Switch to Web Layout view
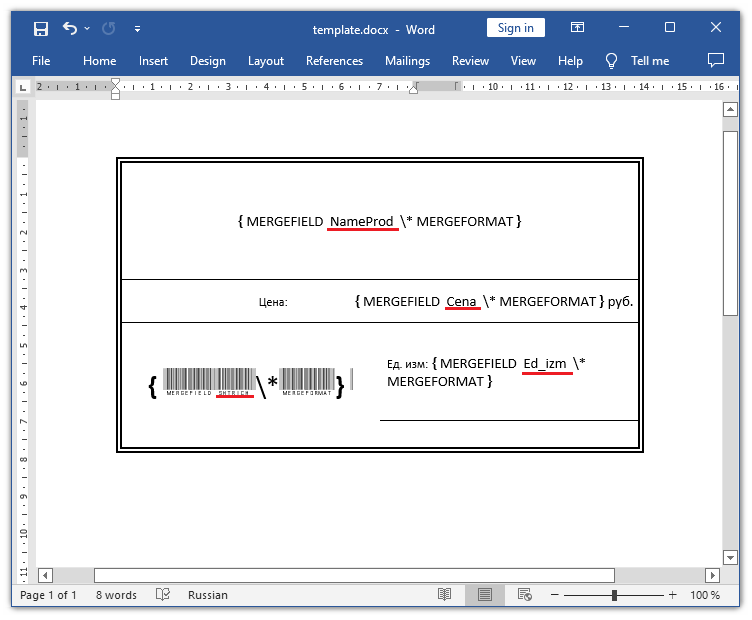Screen dimensions: 752x620 [x=523, y=595]
